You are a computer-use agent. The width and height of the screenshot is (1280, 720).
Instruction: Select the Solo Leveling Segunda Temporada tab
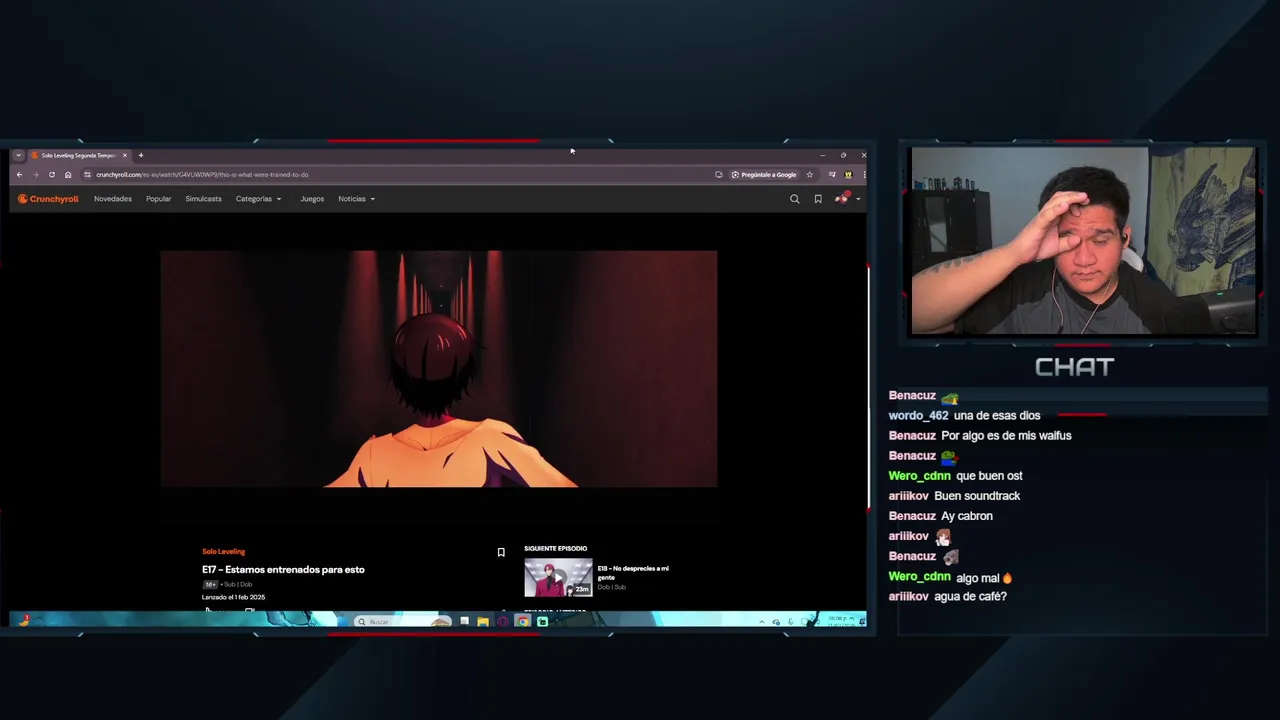(78, 155)
